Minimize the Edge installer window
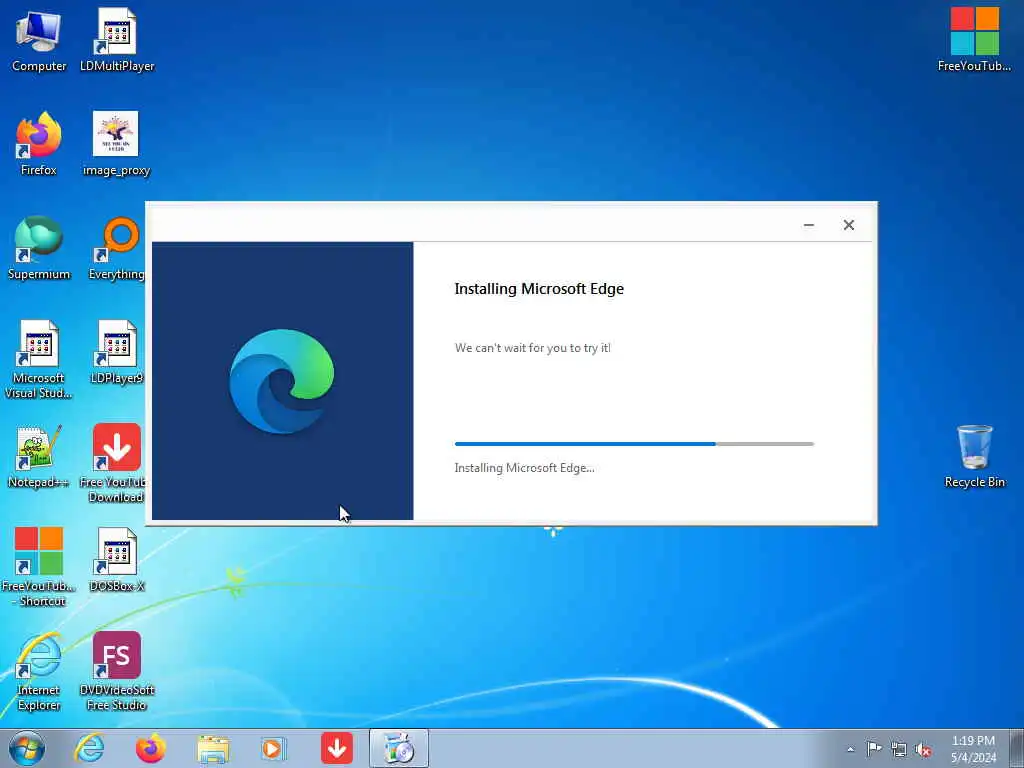Image resolution: width=1024 pixels, height=768 pixels. pos(808,225)
